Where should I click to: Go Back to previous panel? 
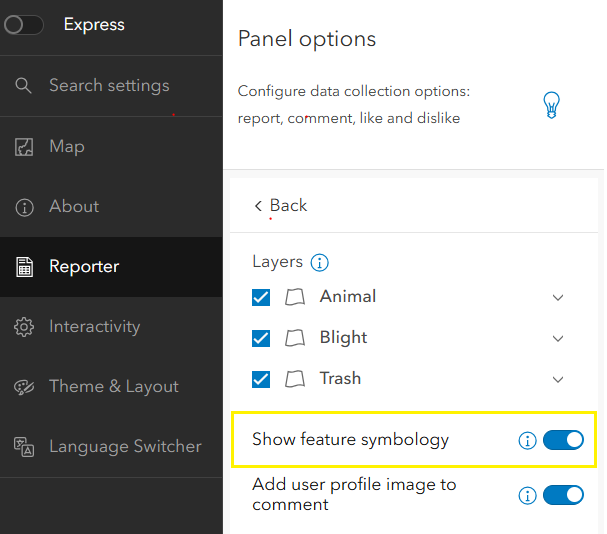coord(281,206)
